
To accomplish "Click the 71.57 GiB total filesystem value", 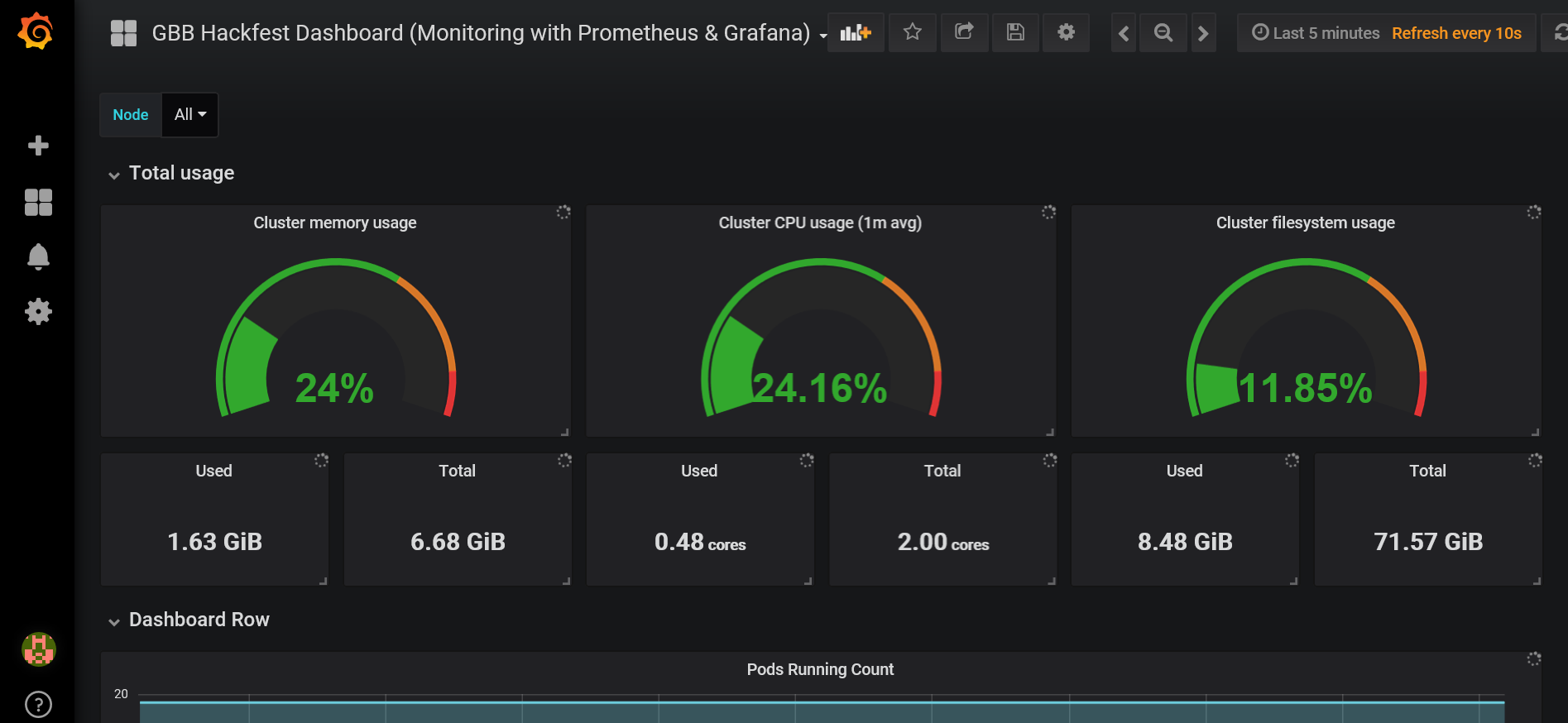I will (x=1428, y=542).
